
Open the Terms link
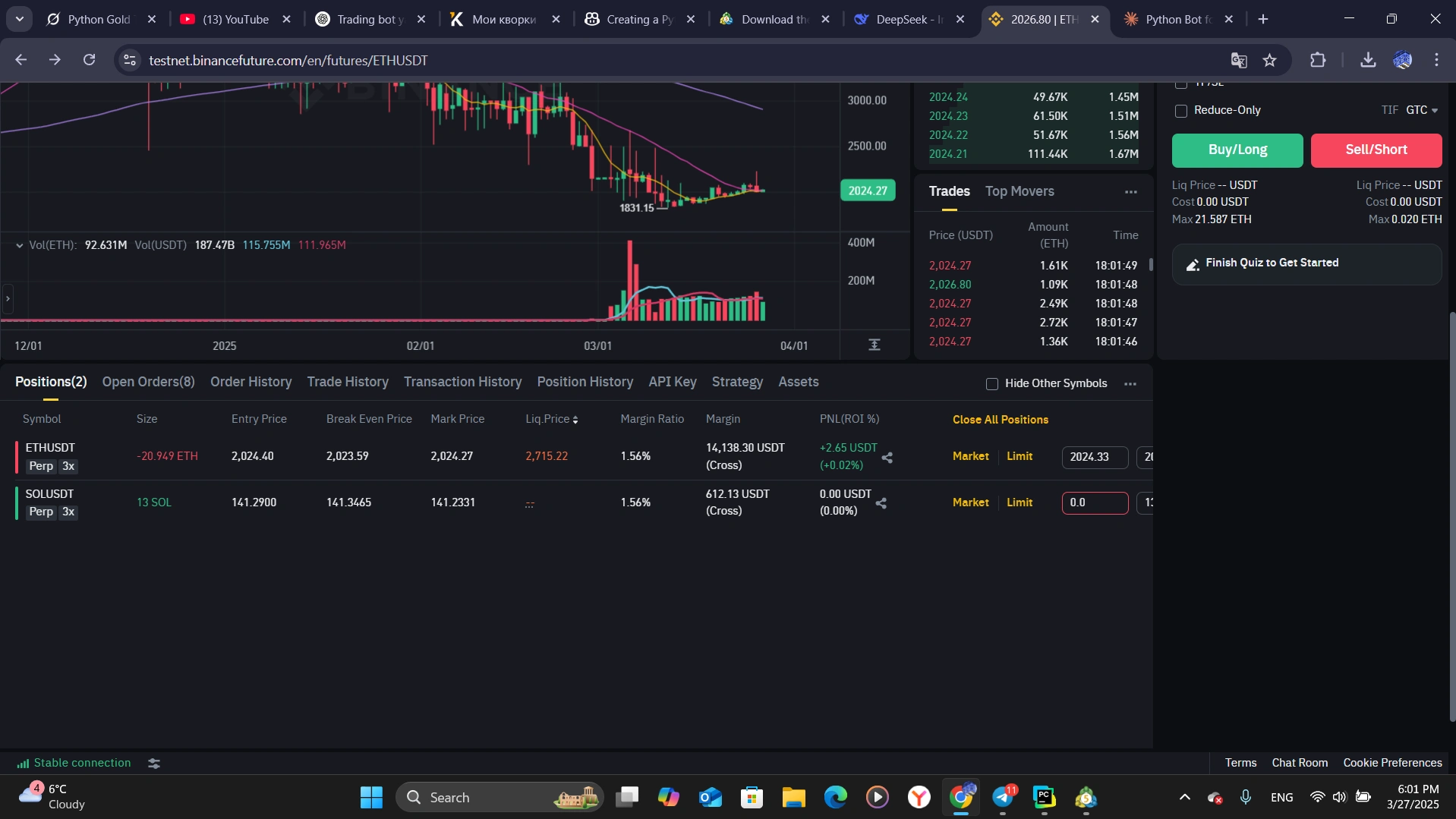pyautogui.click(x=1240, y=763)
